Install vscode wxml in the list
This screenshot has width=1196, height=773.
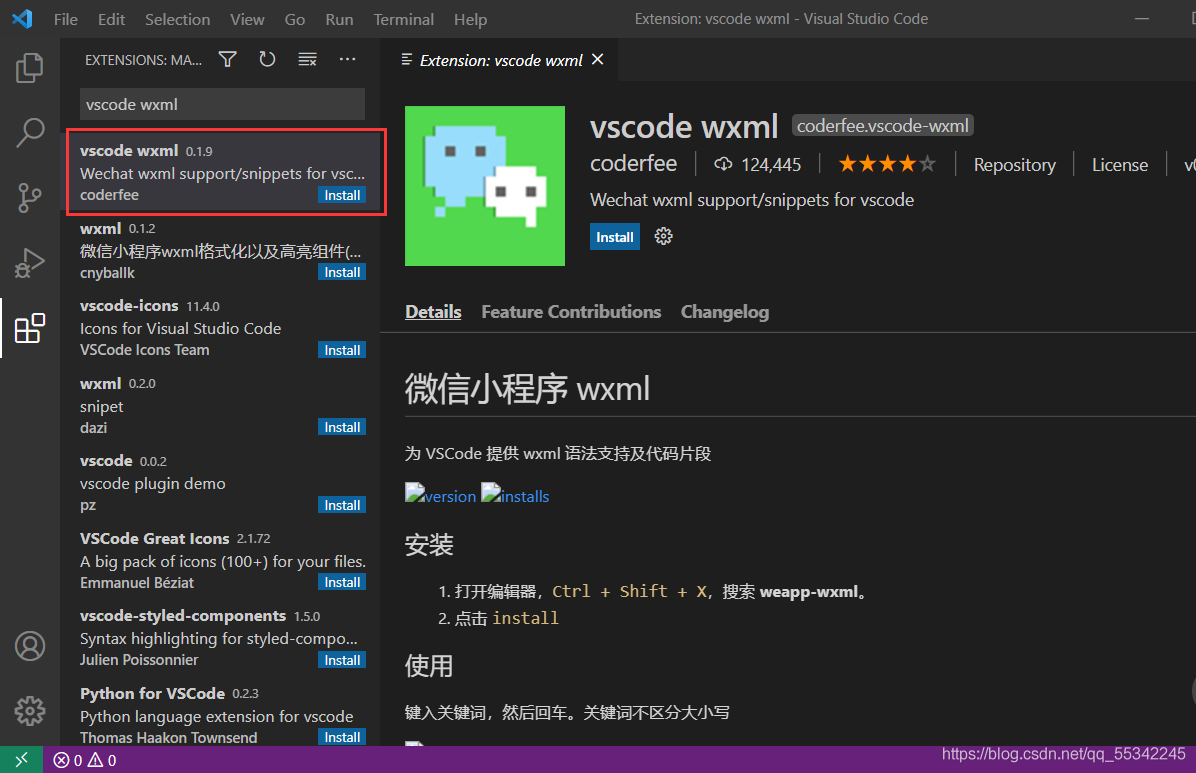[342, 195]
